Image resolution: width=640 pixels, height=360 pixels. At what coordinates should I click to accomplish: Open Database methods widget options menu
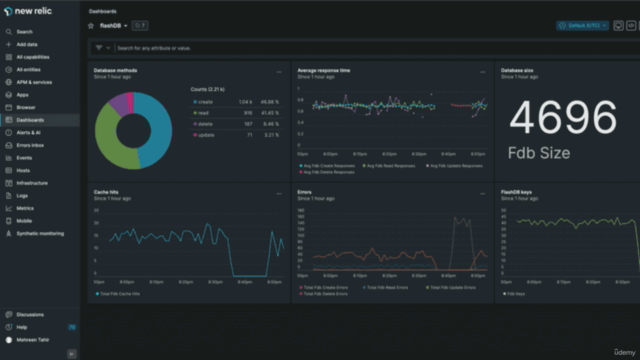(279, 72)
